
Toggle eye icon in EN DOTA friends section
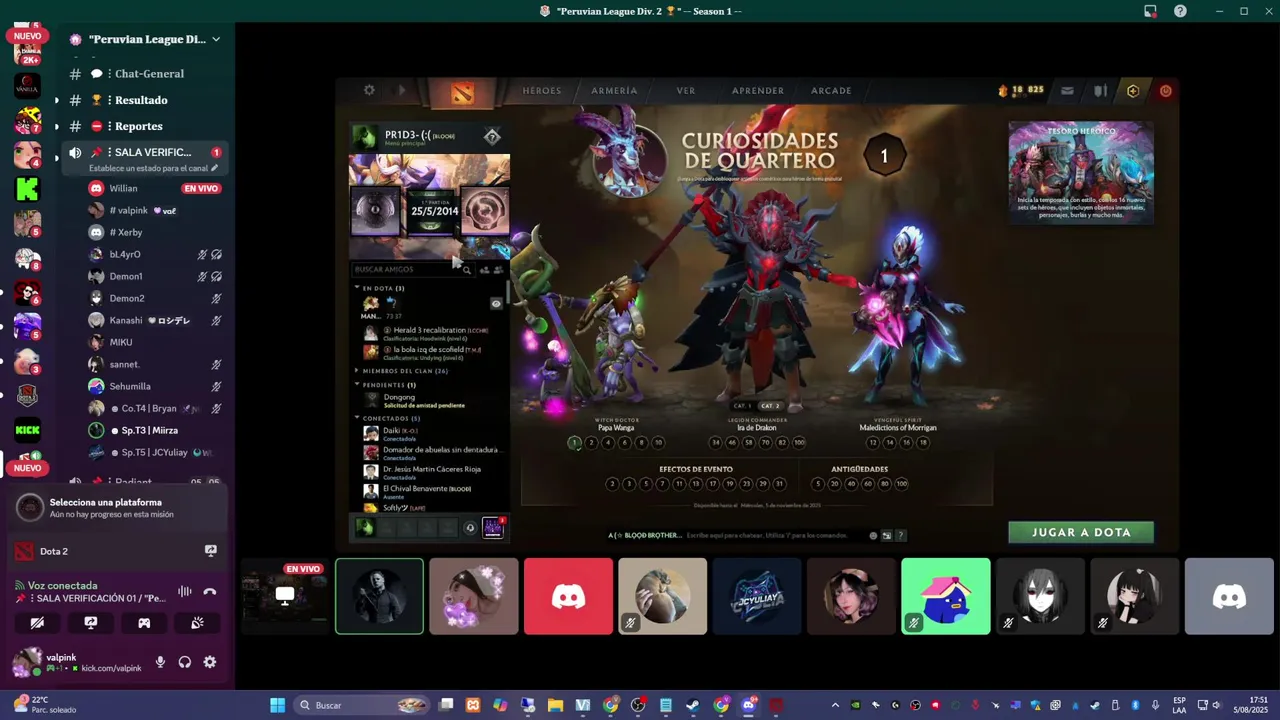coord(496,303)
